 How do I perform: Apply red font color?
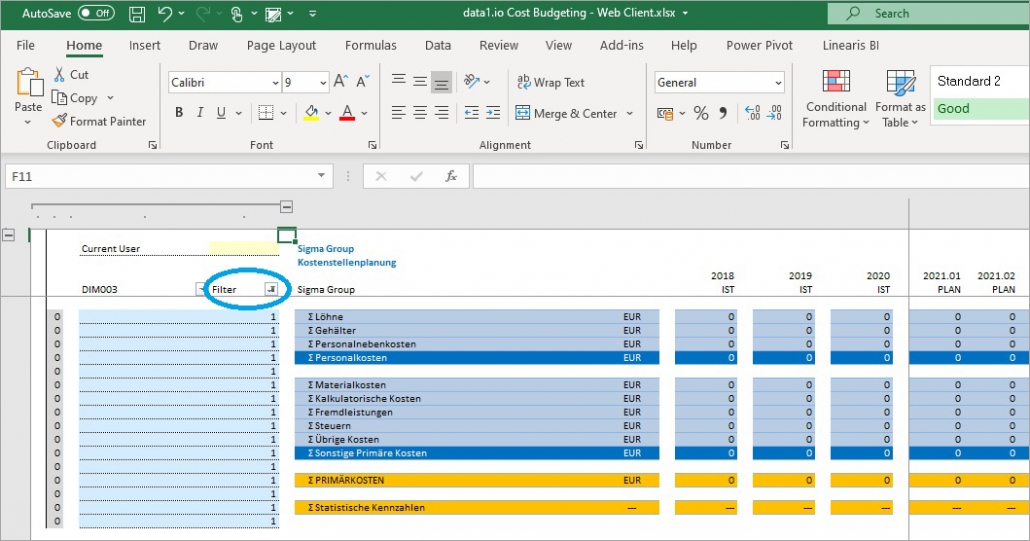click(347, 113)
